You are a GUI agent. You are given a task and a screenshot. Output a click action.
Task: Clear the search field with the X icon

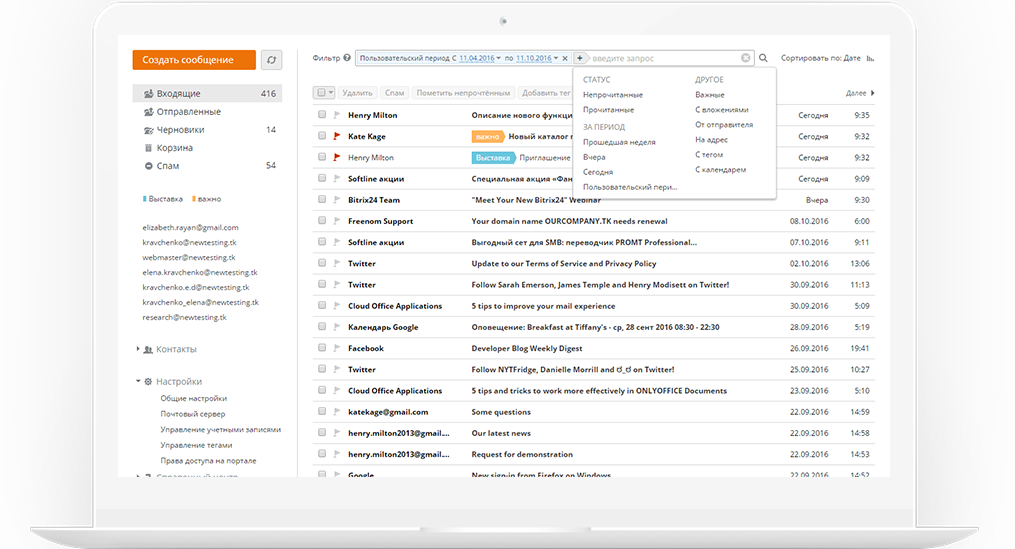point(746,58)
